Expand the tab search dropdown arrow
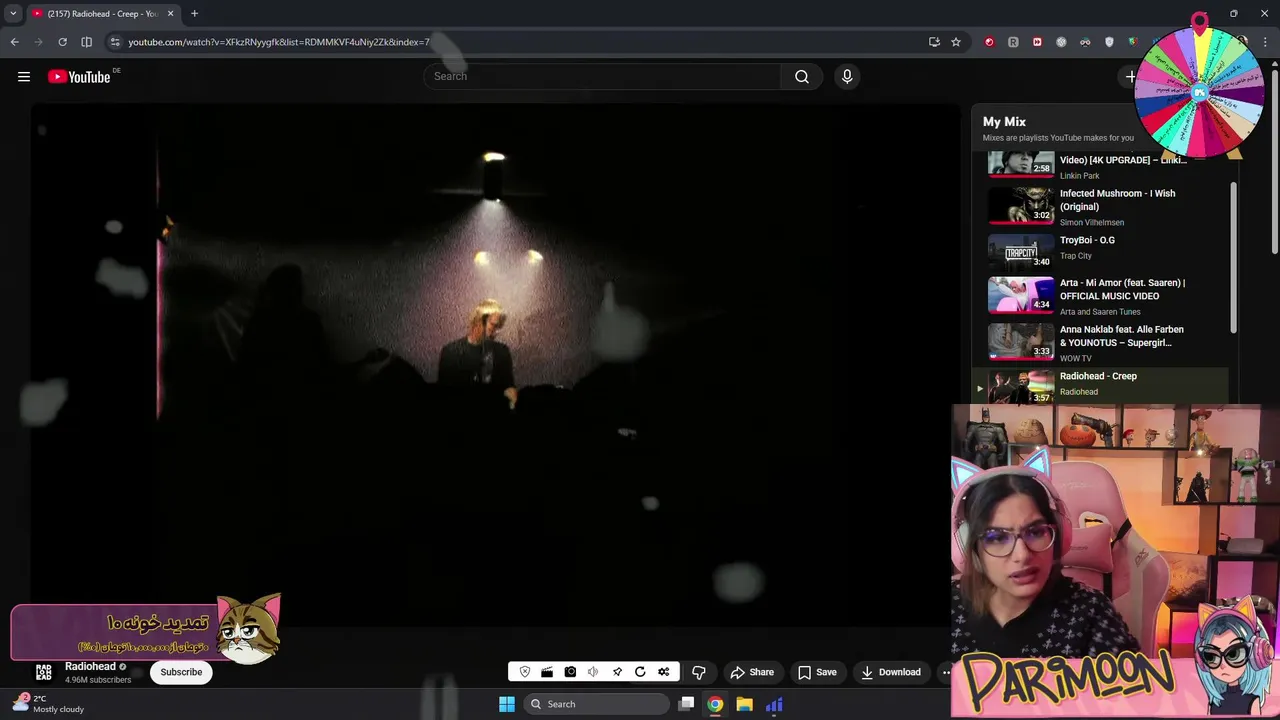The image size is (1280, 720). pos(13,14)
